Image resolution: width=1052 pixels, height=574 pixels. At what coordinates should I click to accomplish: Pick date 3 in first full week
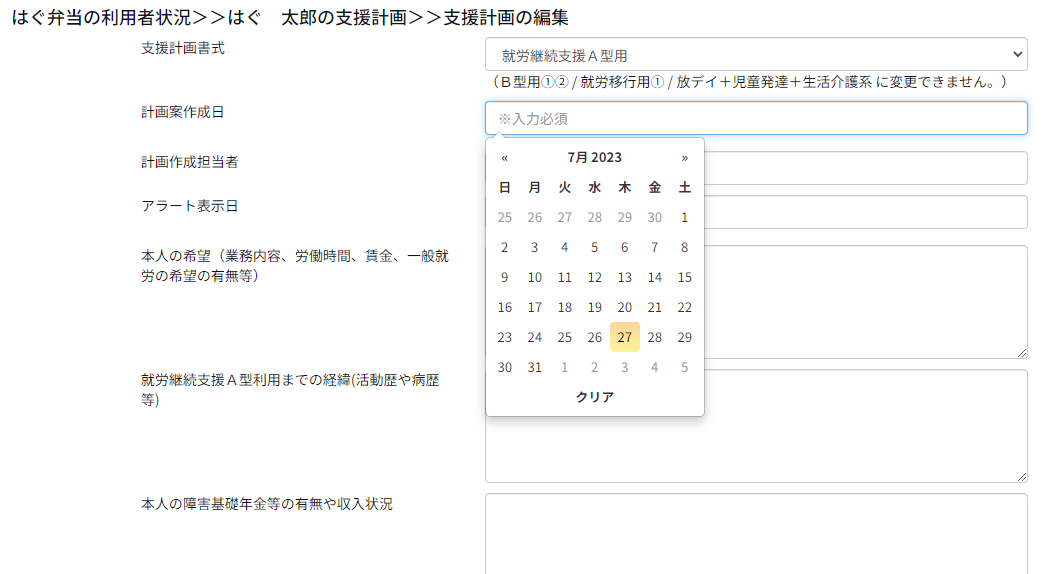coord(535,248)
